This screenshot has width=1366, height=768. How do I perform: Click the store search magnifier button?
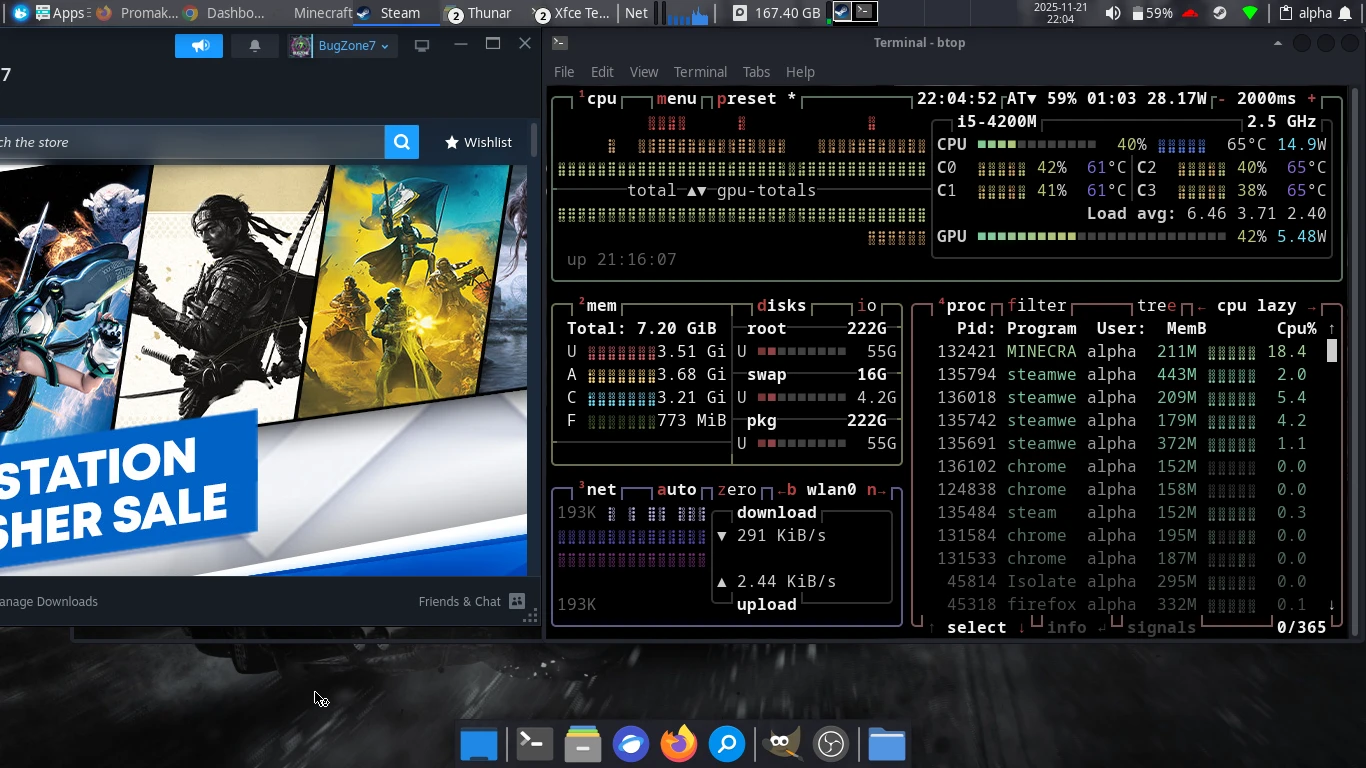click(x=401, y=141)
